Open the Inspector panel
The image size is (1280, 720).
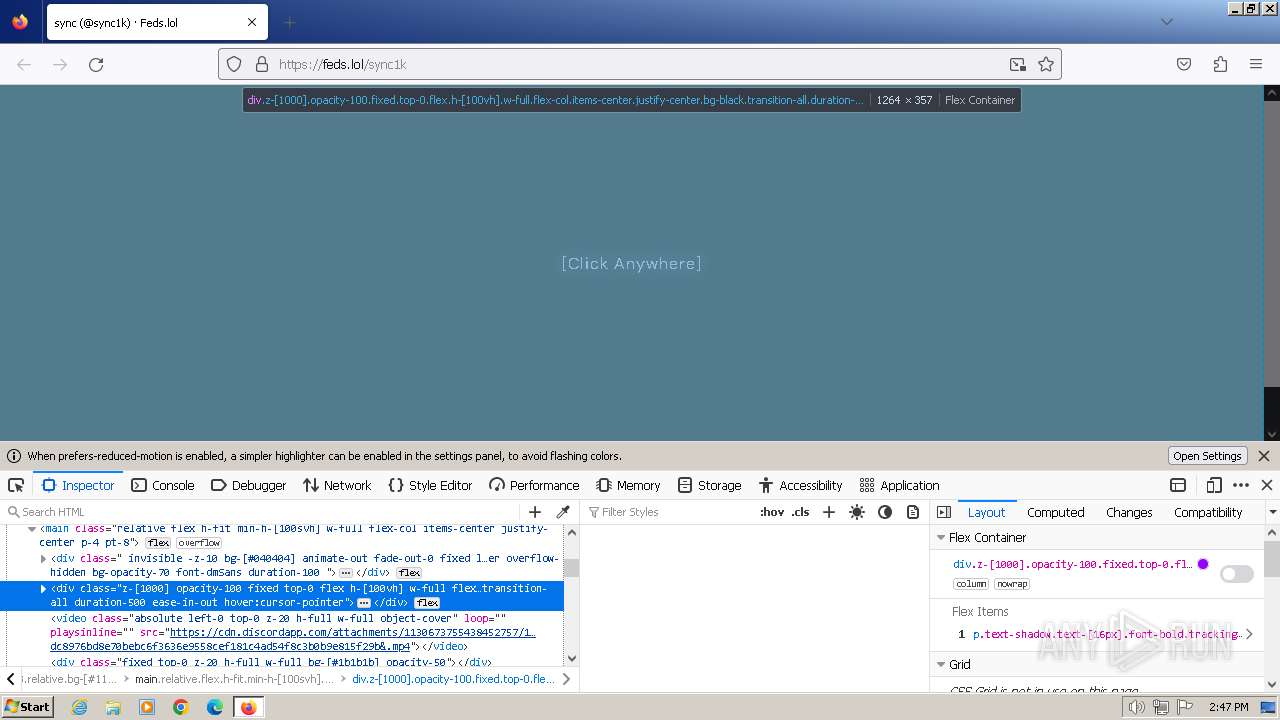[78, 485]
